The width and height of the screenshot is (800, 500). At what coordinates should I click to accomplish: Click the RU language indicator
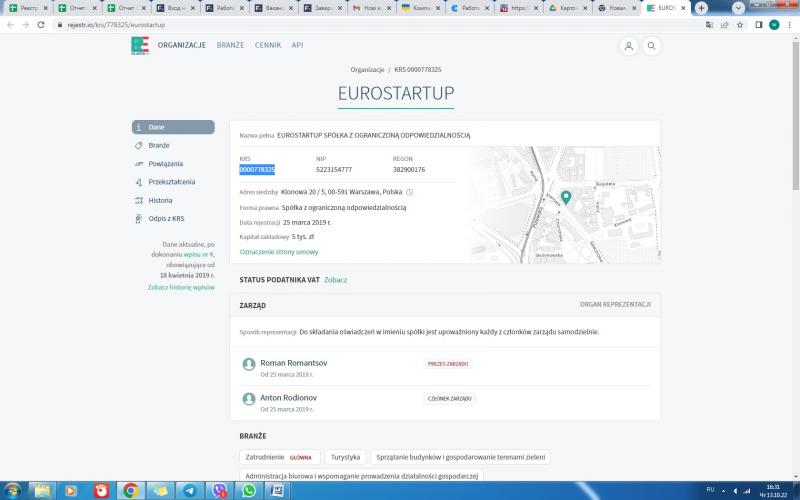[x=710, y=490]
